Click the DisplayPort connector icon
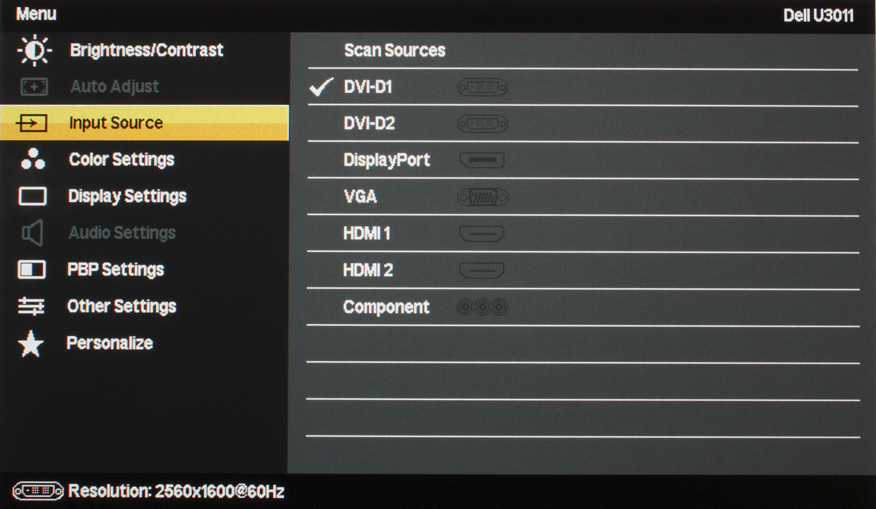Viewport: 876px width, 509px height. (x=482, y=160)
